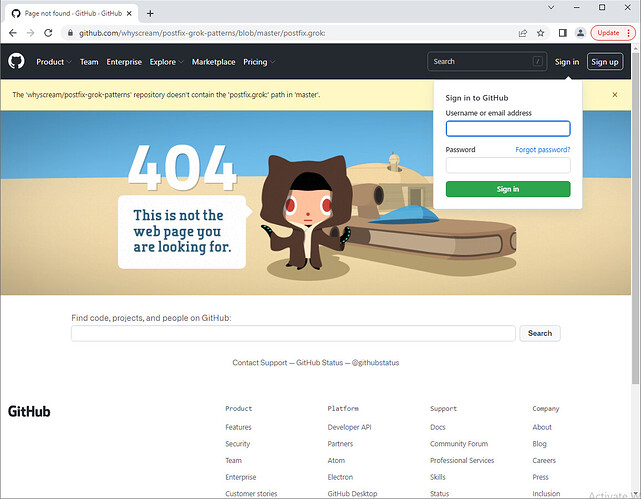Open the Enterprise header link
The height and width of the screenshot is (499, 641).
pos(124,62)
